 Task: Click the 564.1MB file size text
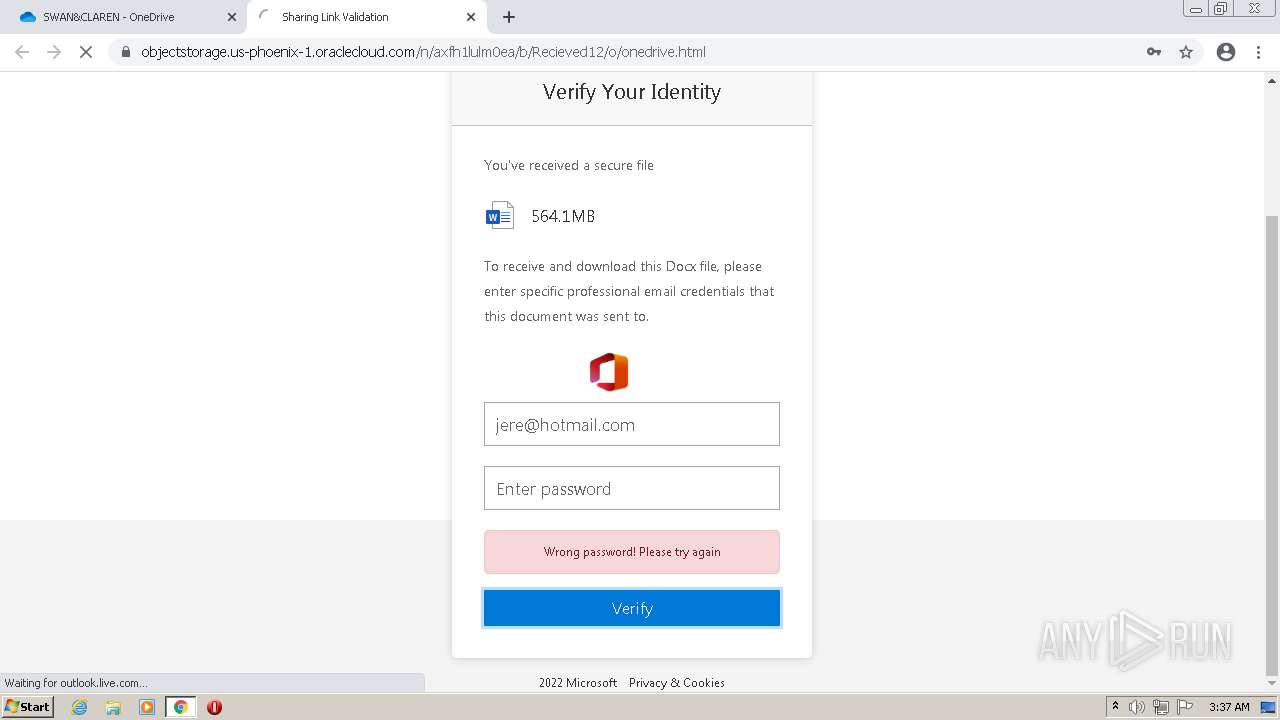[563, 216]
